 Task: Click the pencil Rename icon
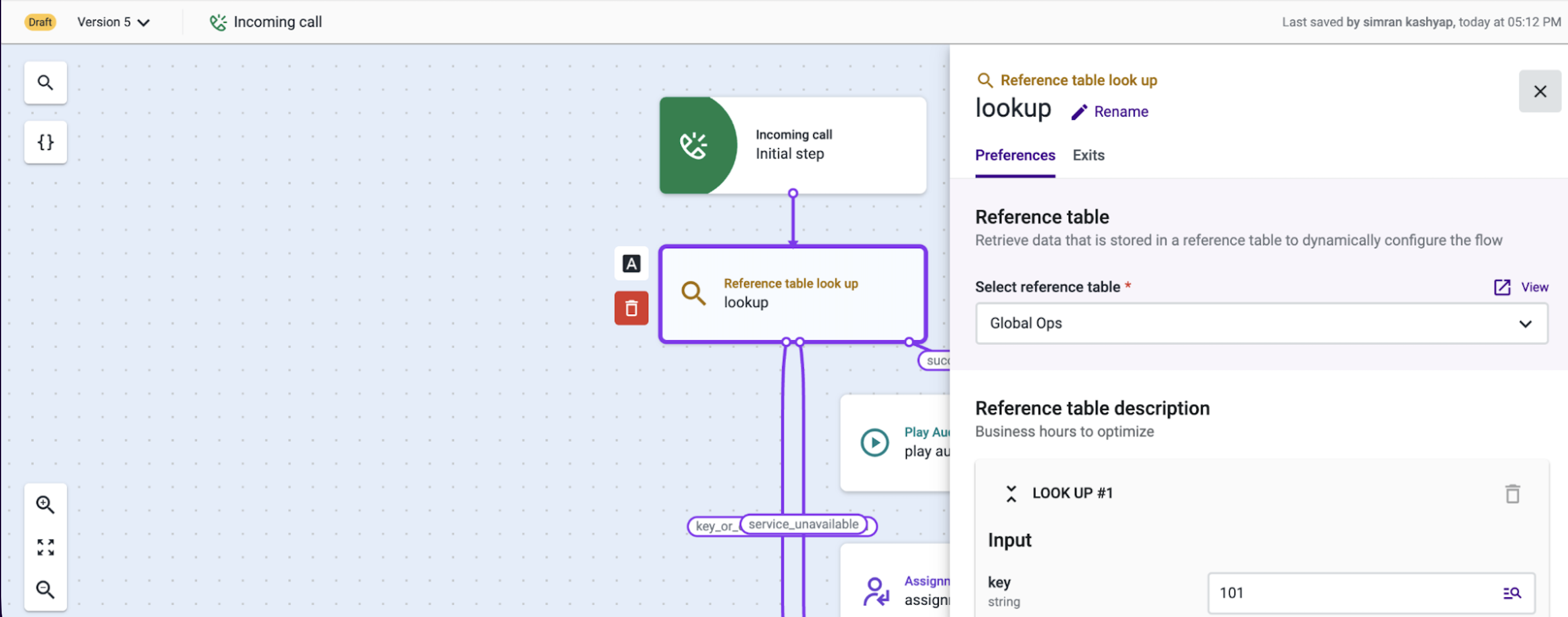[1079, 112]
